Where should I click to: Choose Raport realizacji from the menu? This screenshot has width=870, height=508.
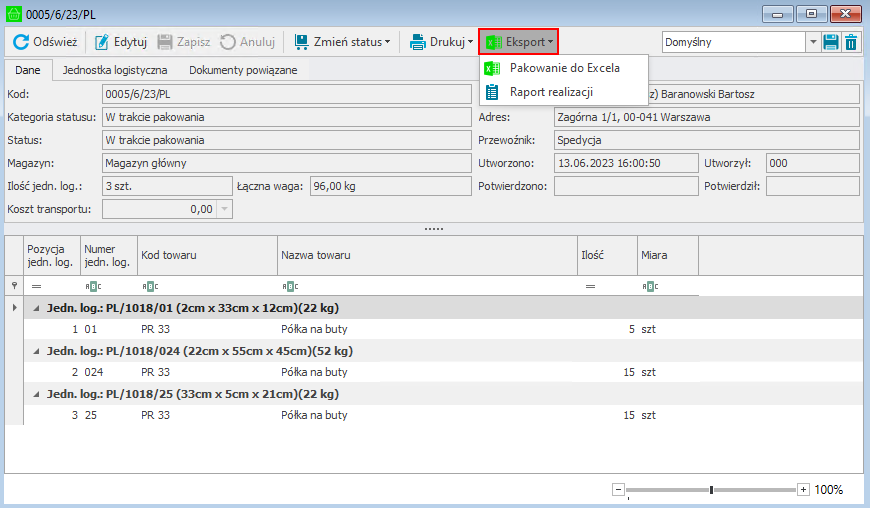[x=551, y=92]
